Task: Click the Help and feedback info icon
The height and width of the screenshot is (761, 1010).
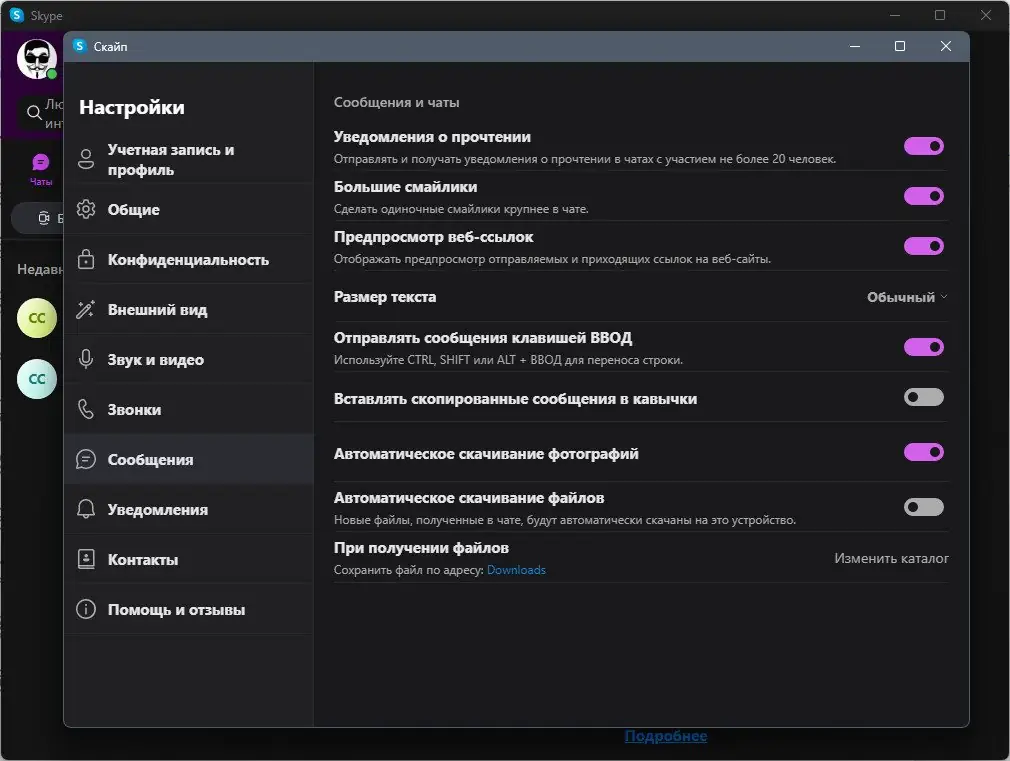Action: 86,610
